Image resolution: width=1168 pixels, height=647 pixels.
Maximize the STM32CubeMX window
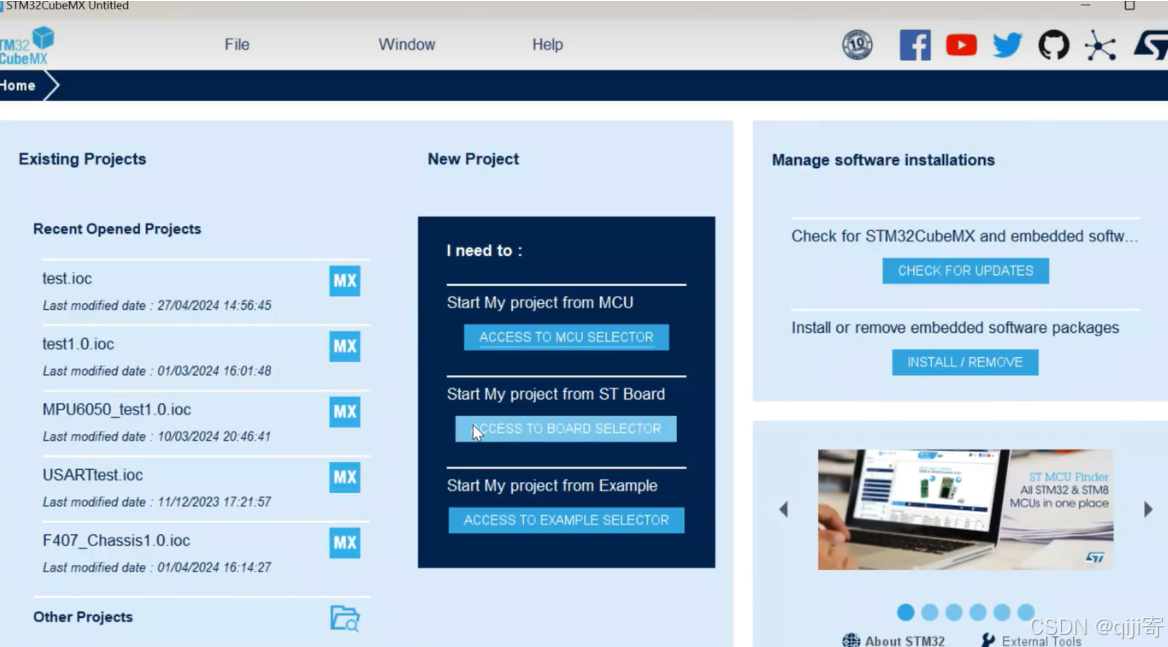[1129, 5]
